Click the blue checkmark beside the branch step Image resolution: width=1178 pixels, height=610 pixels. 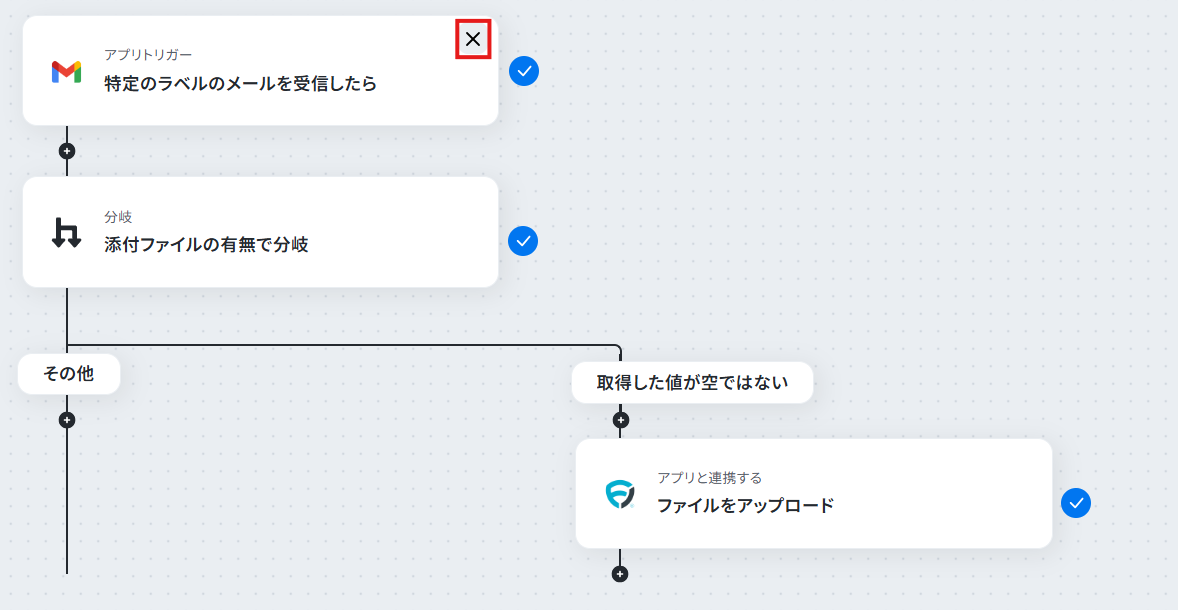pyautogui.click(x=523, y=241)
